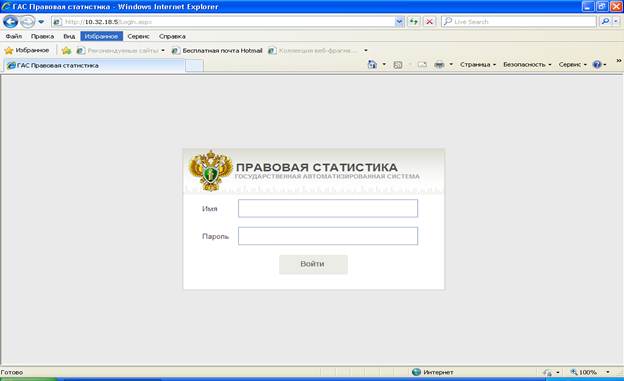Click the Войти login button
The height and width of the screenshot is (381, 624).
tap(313, 264)
